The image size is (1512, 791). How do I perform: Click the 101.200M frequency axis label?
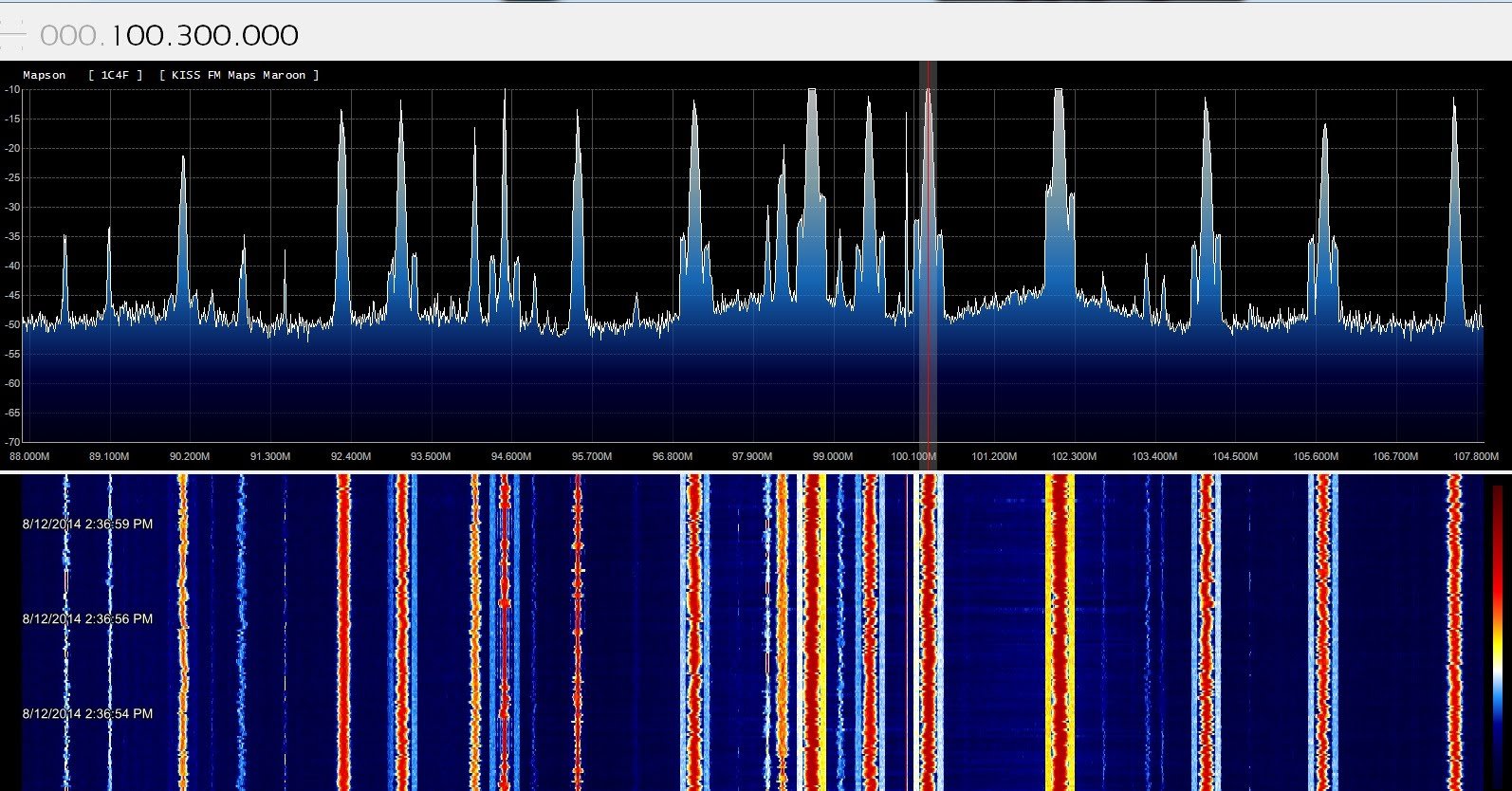(994, 456)
